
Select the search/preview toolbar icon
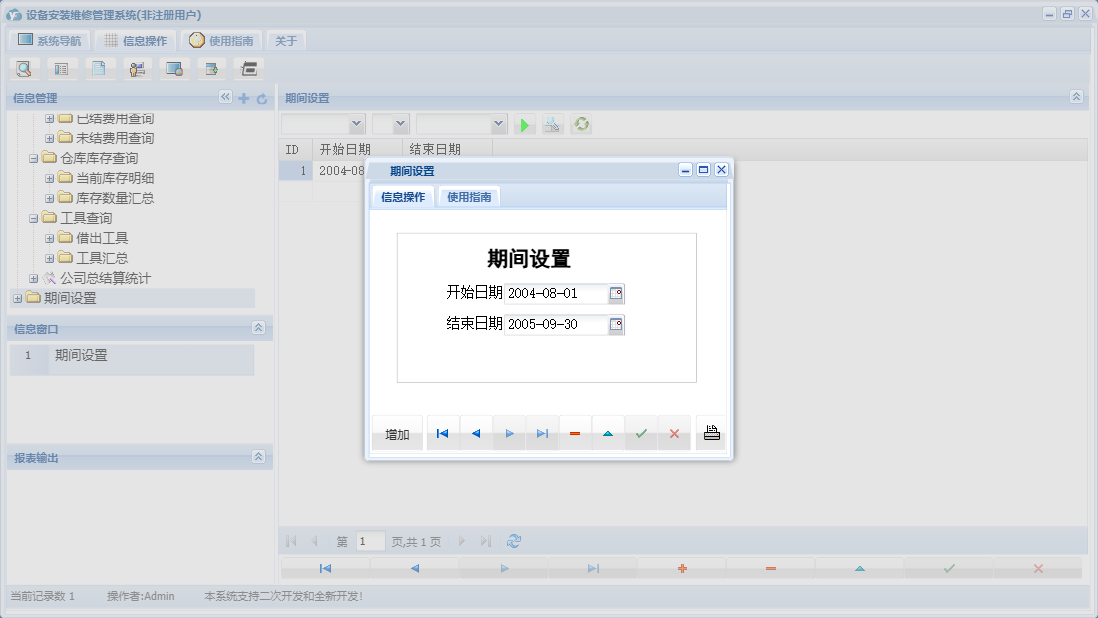[x=24, y=68]
